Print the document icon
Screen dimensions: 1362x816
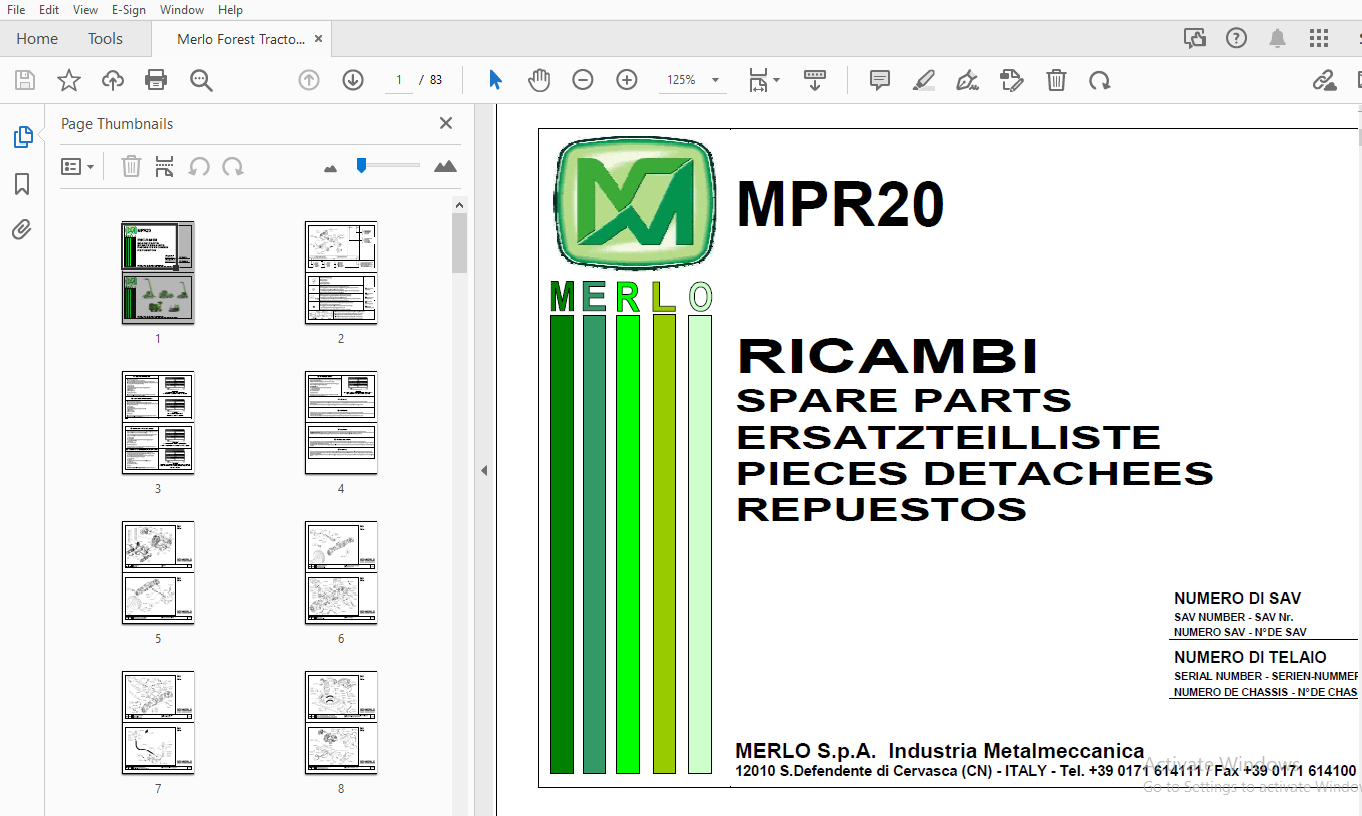pos(156,81)
